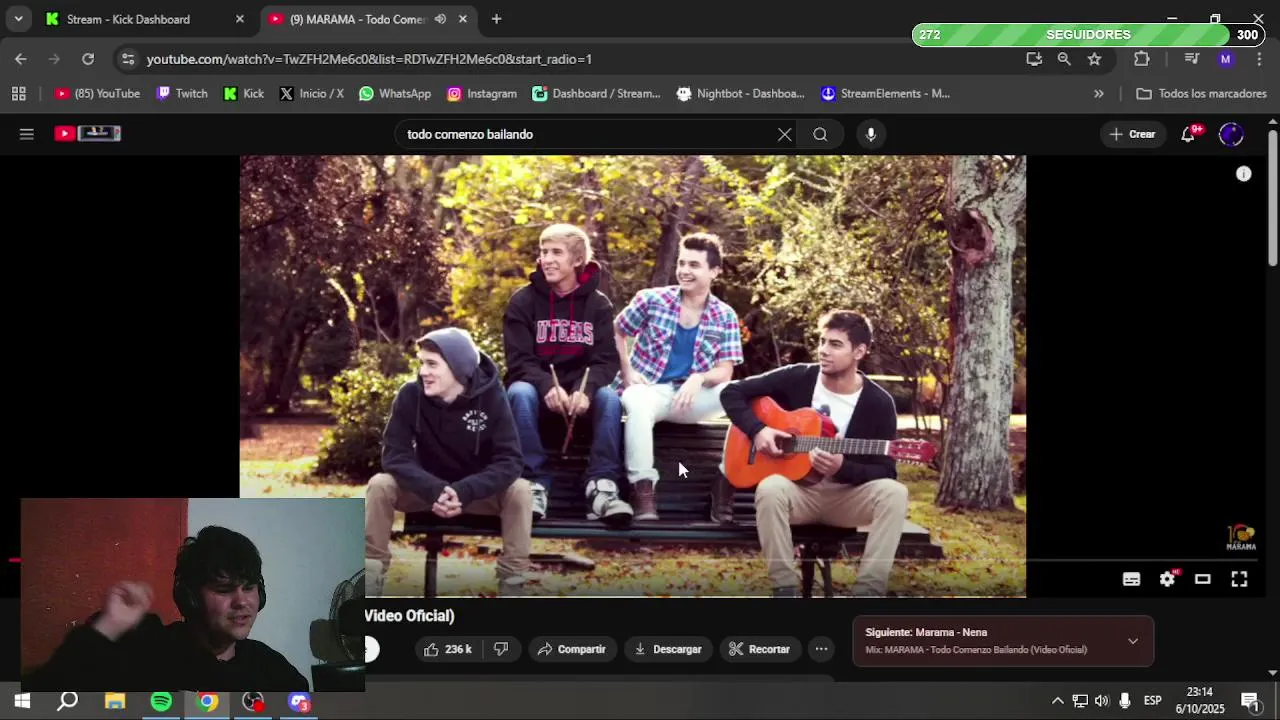The width and height of the screenshot is (1280, 720).
Task: Open the Inicio / X bookmark
Action: click(x=312, y=94)
